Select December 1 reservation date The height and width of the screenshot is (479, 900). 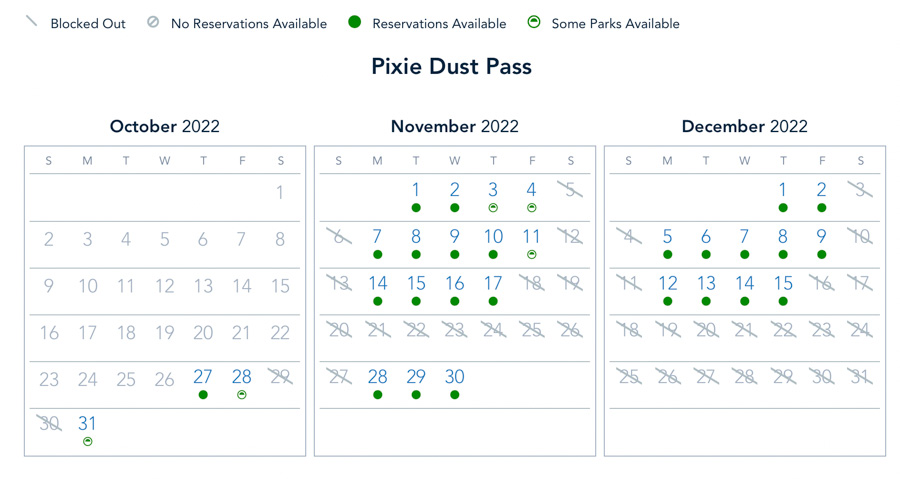783,190
